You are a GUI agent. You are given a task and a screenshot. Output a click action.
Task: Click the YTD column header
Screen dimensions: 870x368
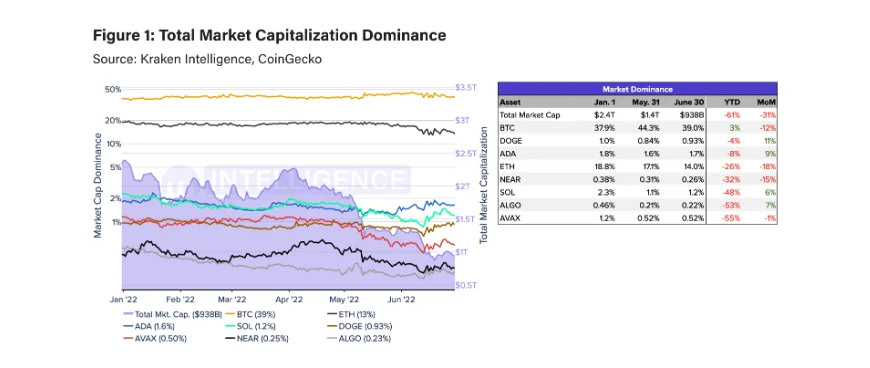click(x=731, y=102)
